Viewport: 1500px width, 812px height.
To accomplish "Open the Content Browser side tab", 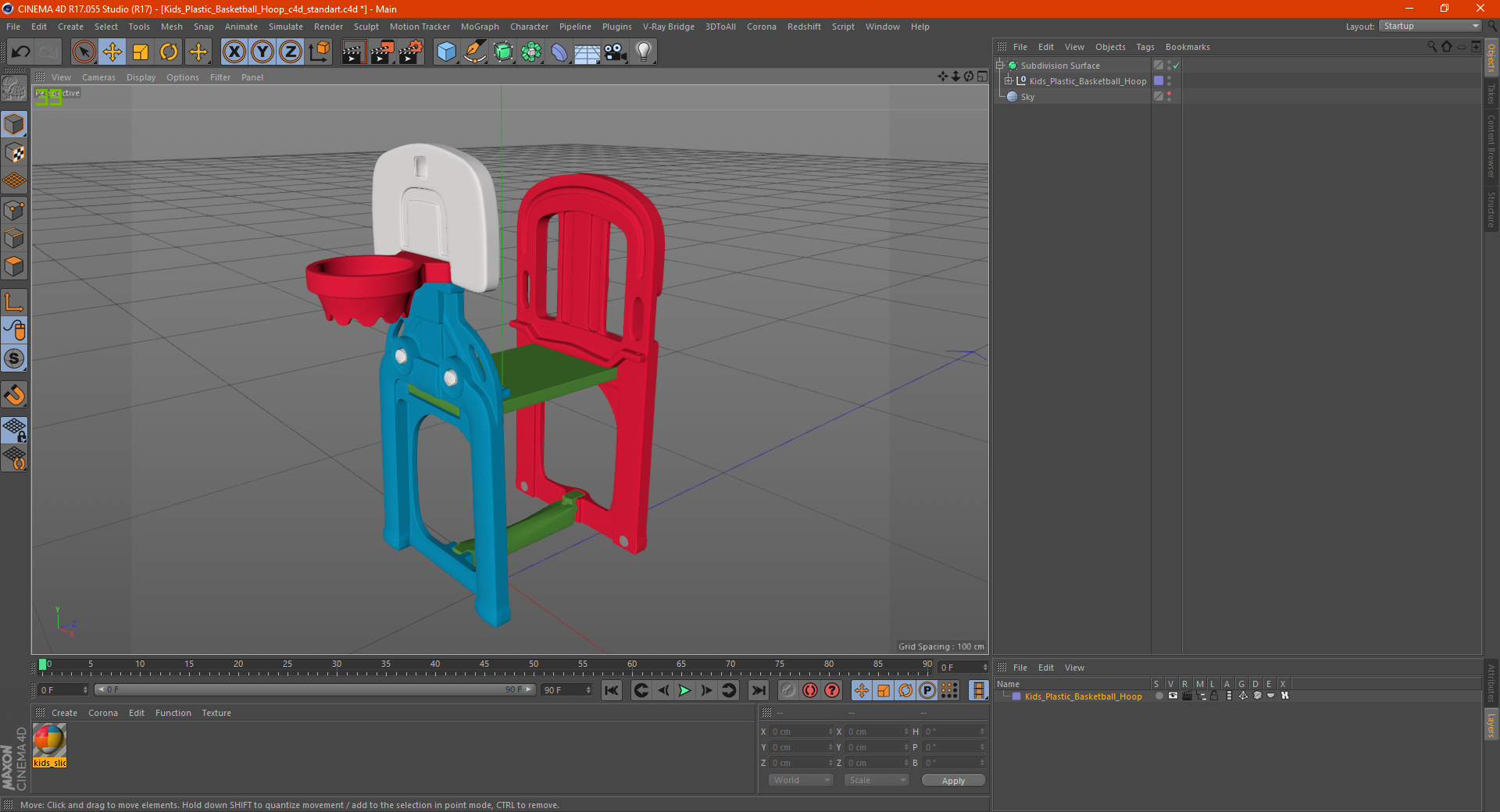I will (1491, 146).
